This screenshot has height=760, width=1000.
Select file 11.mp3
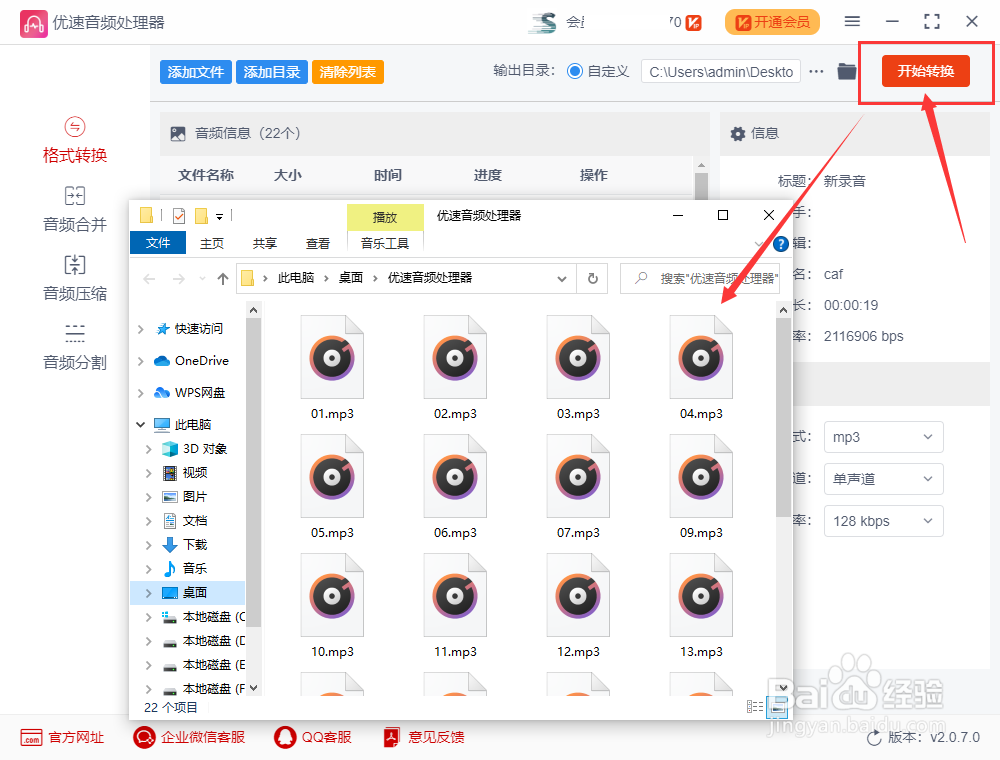coord(455,606)
